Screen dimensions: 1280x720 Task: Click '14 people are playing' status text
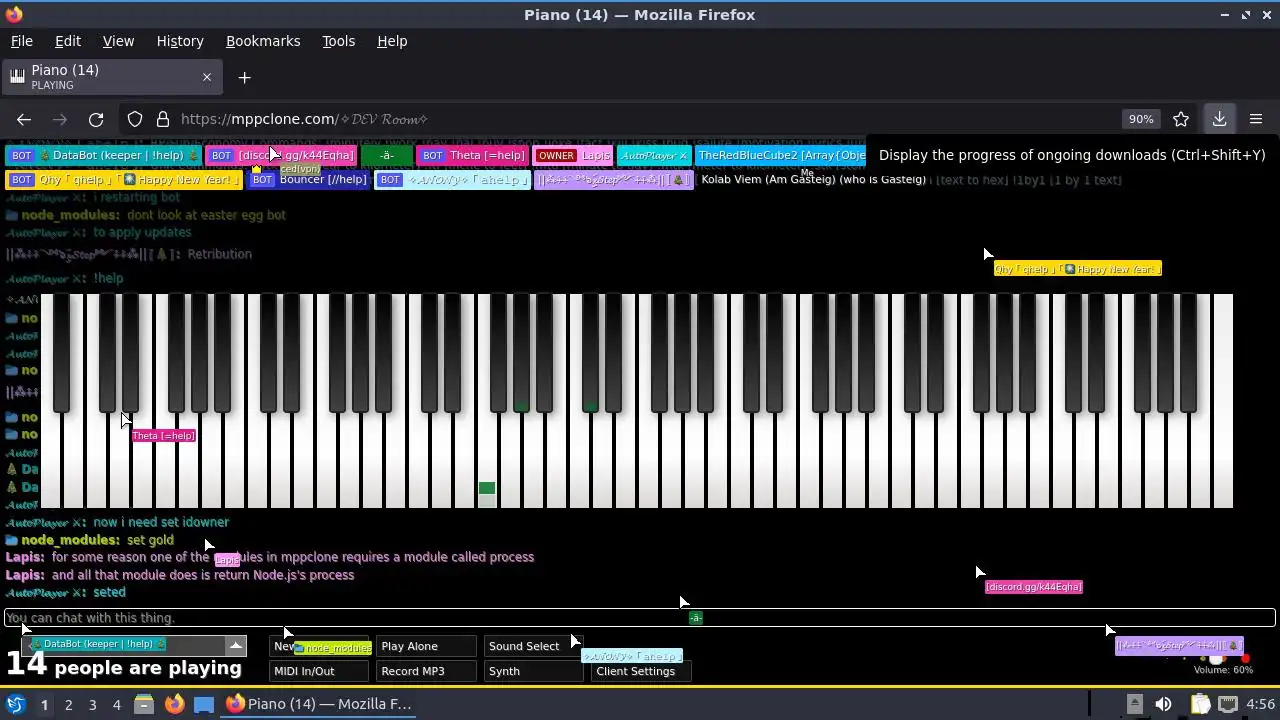[124, 665]
